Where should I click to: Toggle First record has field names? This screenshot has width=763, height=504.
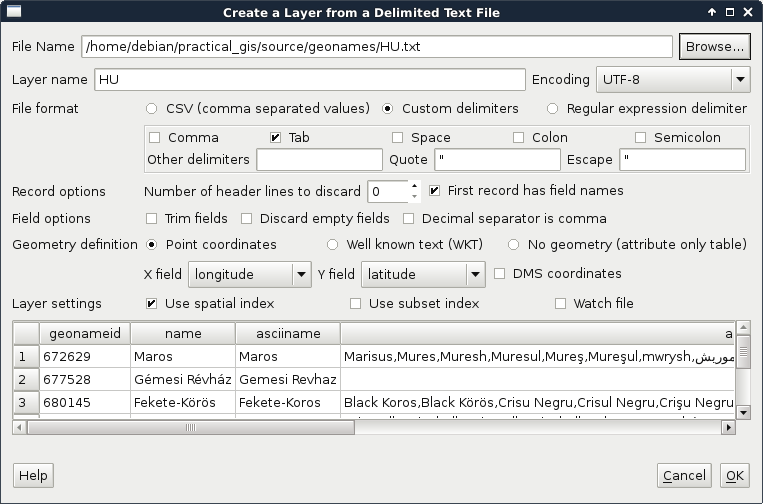click(x=435, y=190)
